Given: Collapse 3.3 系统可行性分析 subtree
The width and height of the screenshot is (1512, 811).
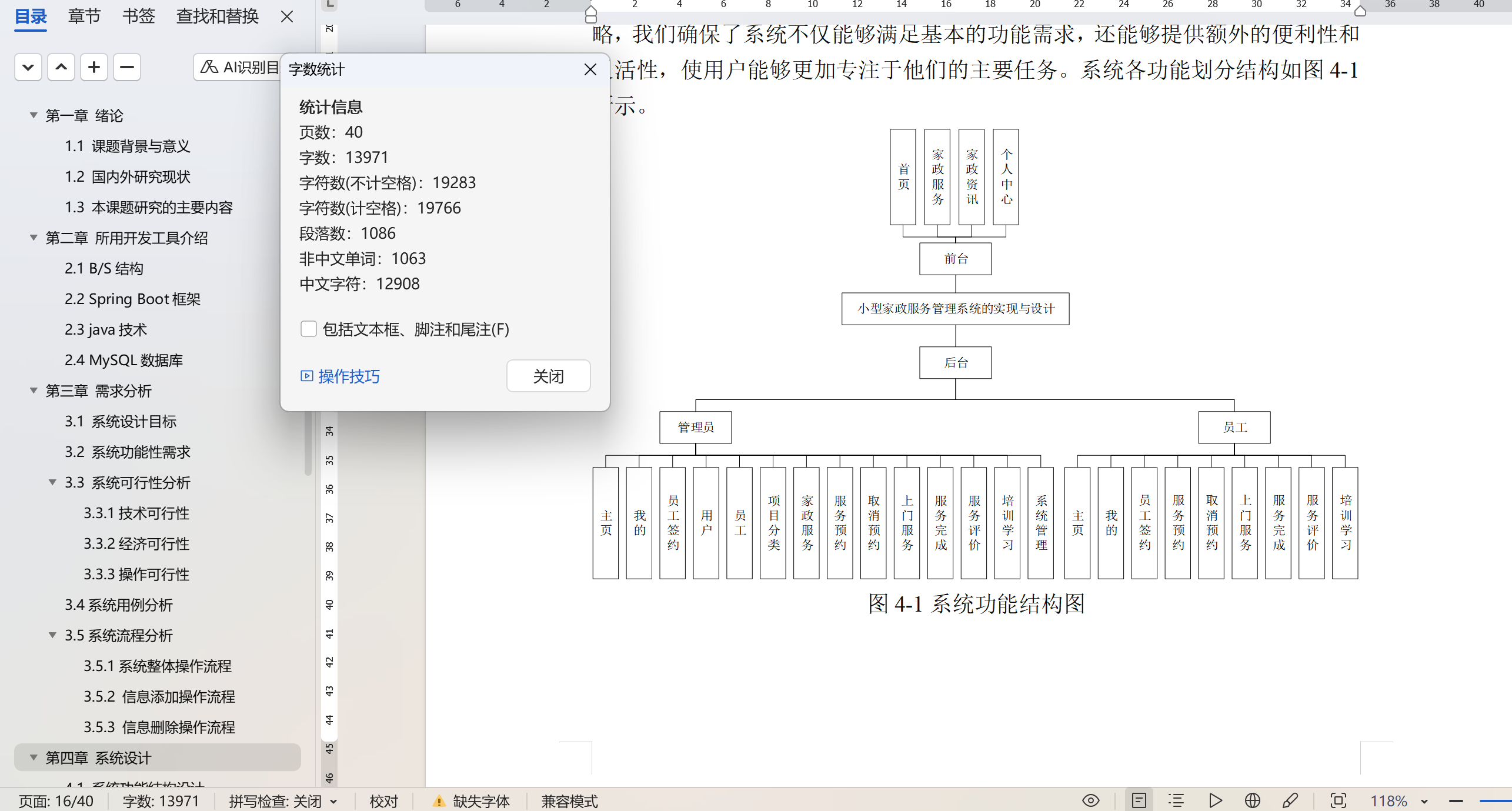Looking at the screenshot, I should 52,482.
